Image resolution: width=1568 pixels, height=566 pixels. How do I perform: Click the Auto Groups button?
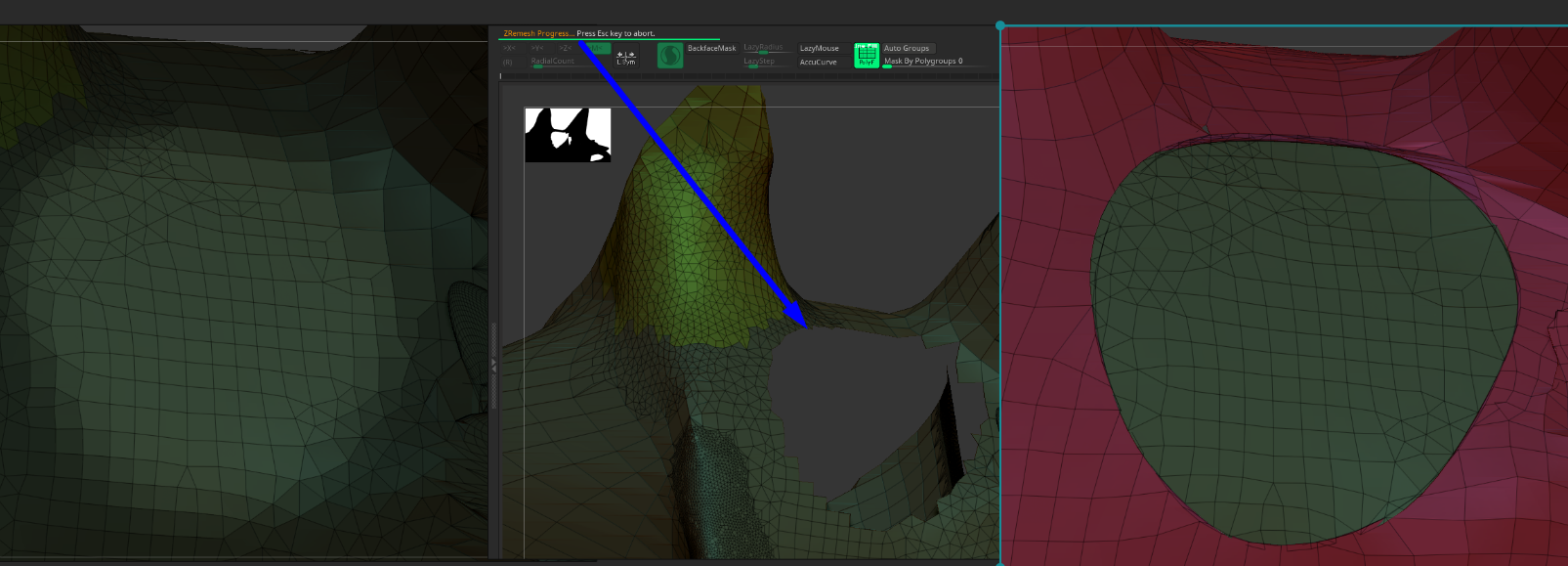tap(907, 48)
